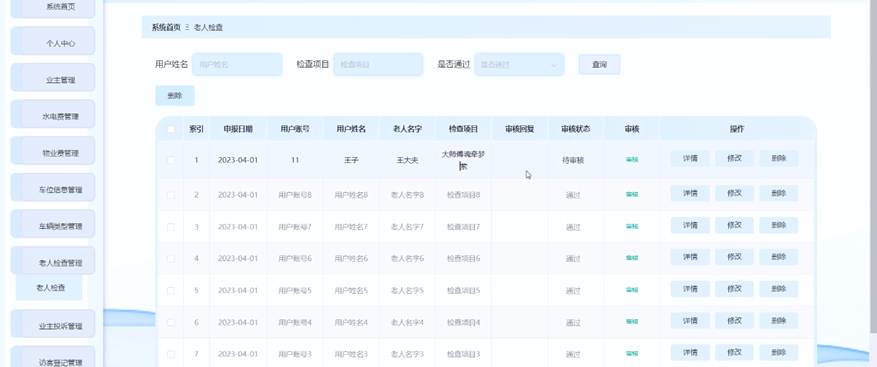Select the 老人检查 submenu item

49,288
